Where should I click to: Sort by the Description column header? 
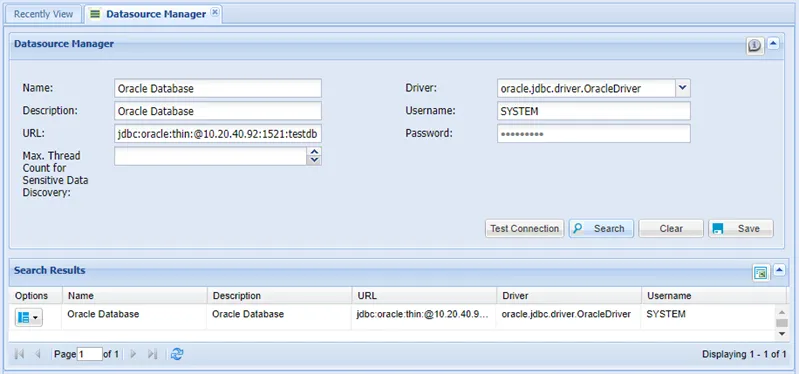click(x=279, y=296)
